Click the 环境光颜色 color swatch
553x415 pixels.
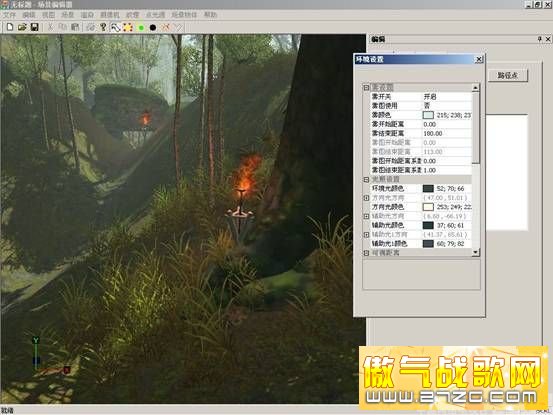tap(428, 189)
